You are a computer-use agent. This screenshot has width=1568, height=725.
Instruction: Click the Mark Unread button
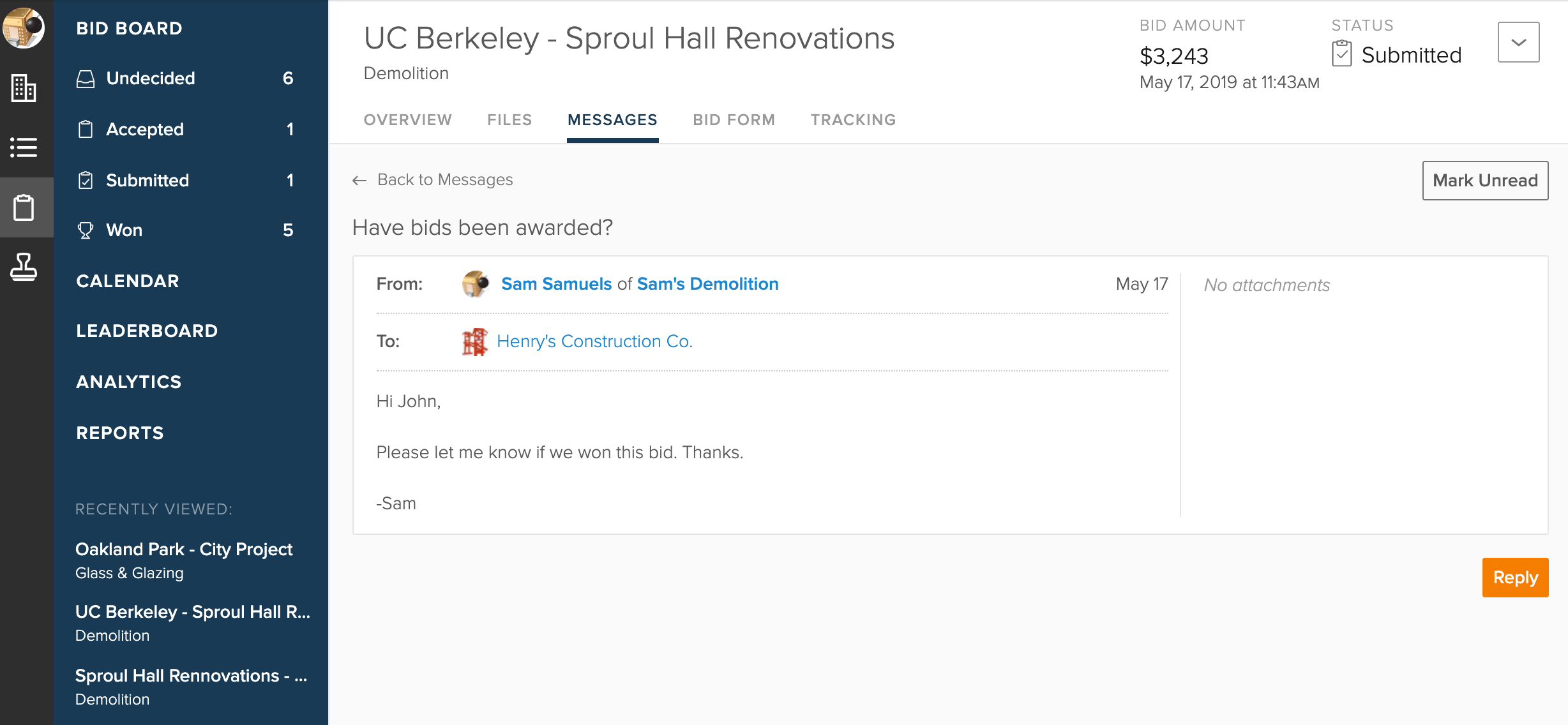[x=1484, y=181]
